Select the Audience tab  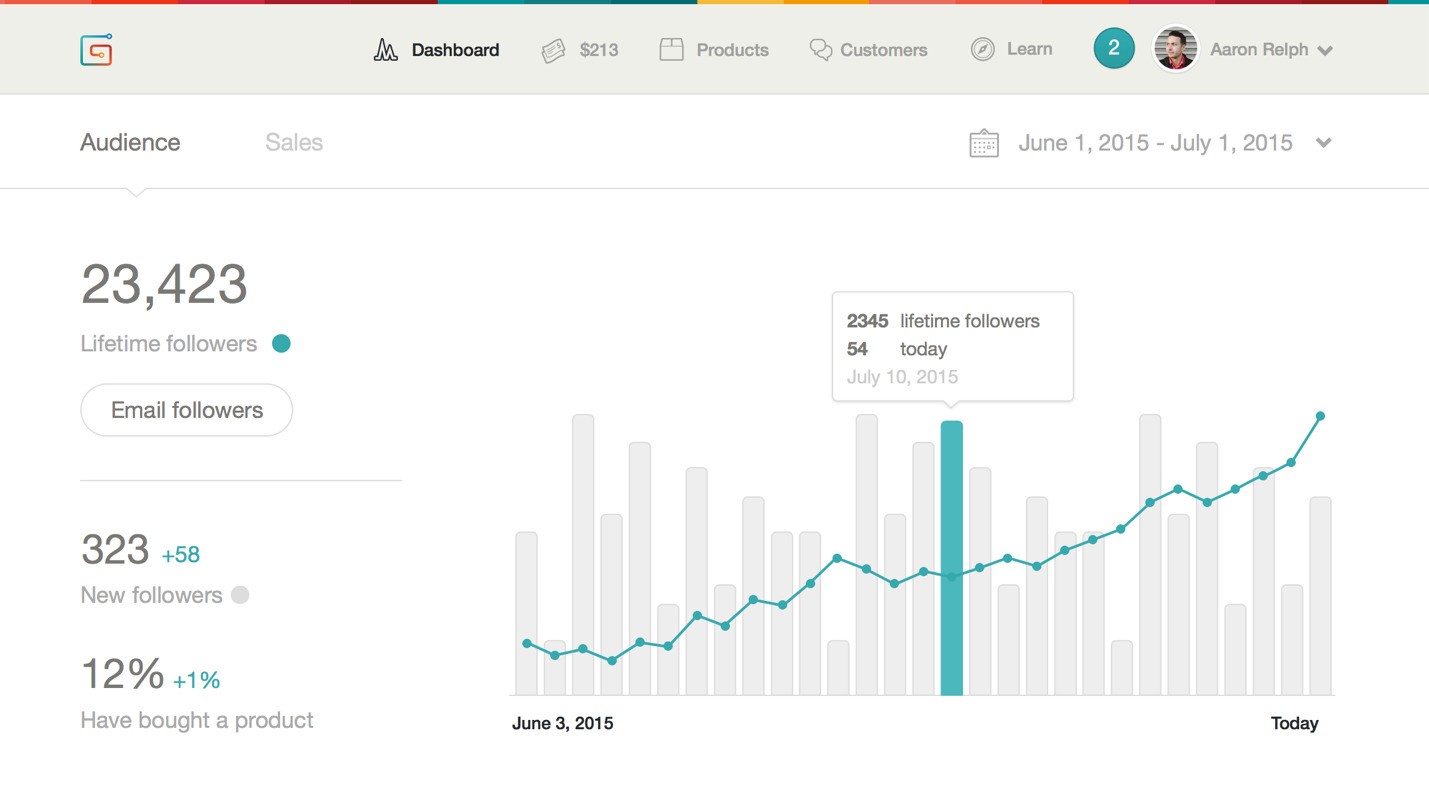point(130,143)
